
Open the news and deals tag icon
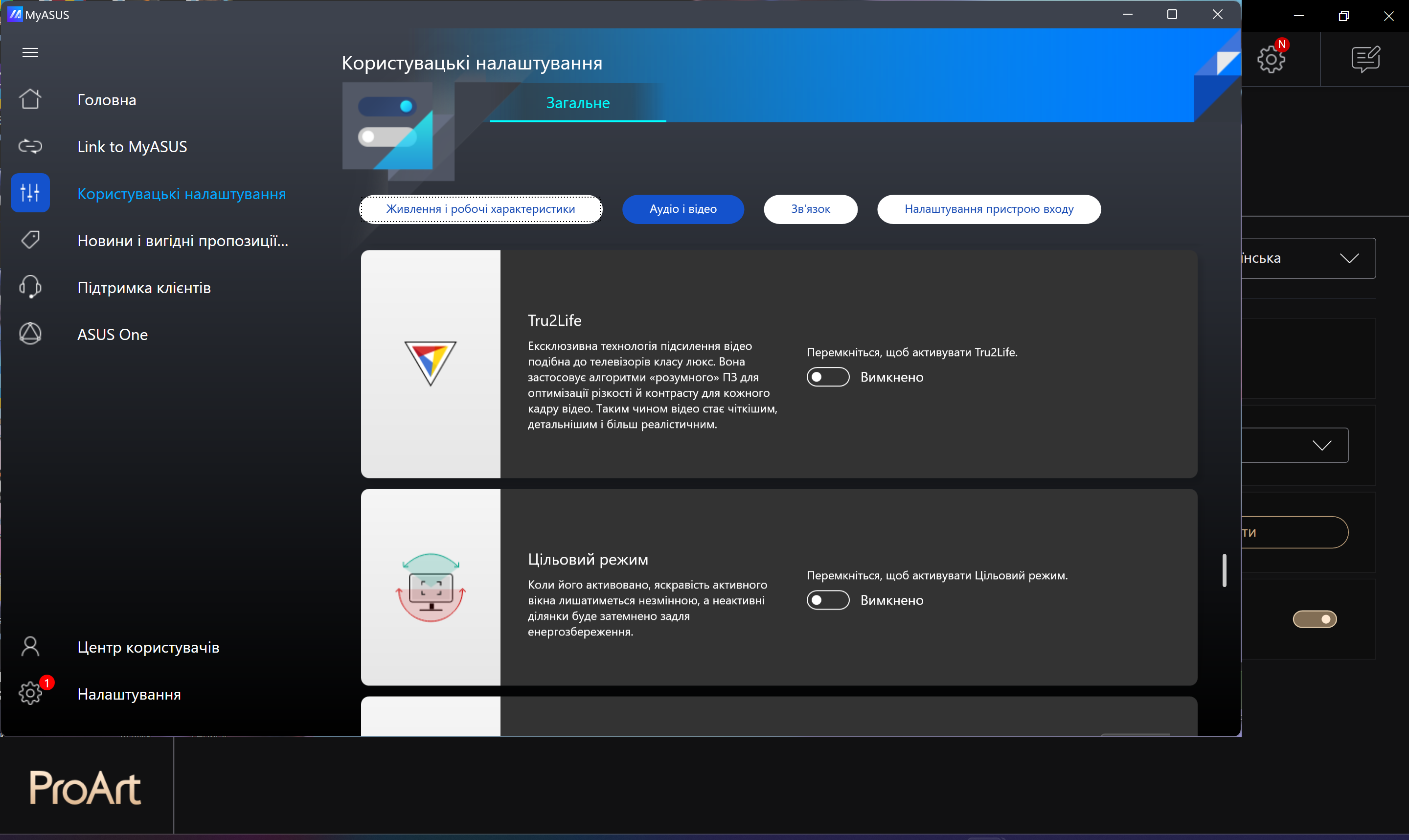coord(30,240)
